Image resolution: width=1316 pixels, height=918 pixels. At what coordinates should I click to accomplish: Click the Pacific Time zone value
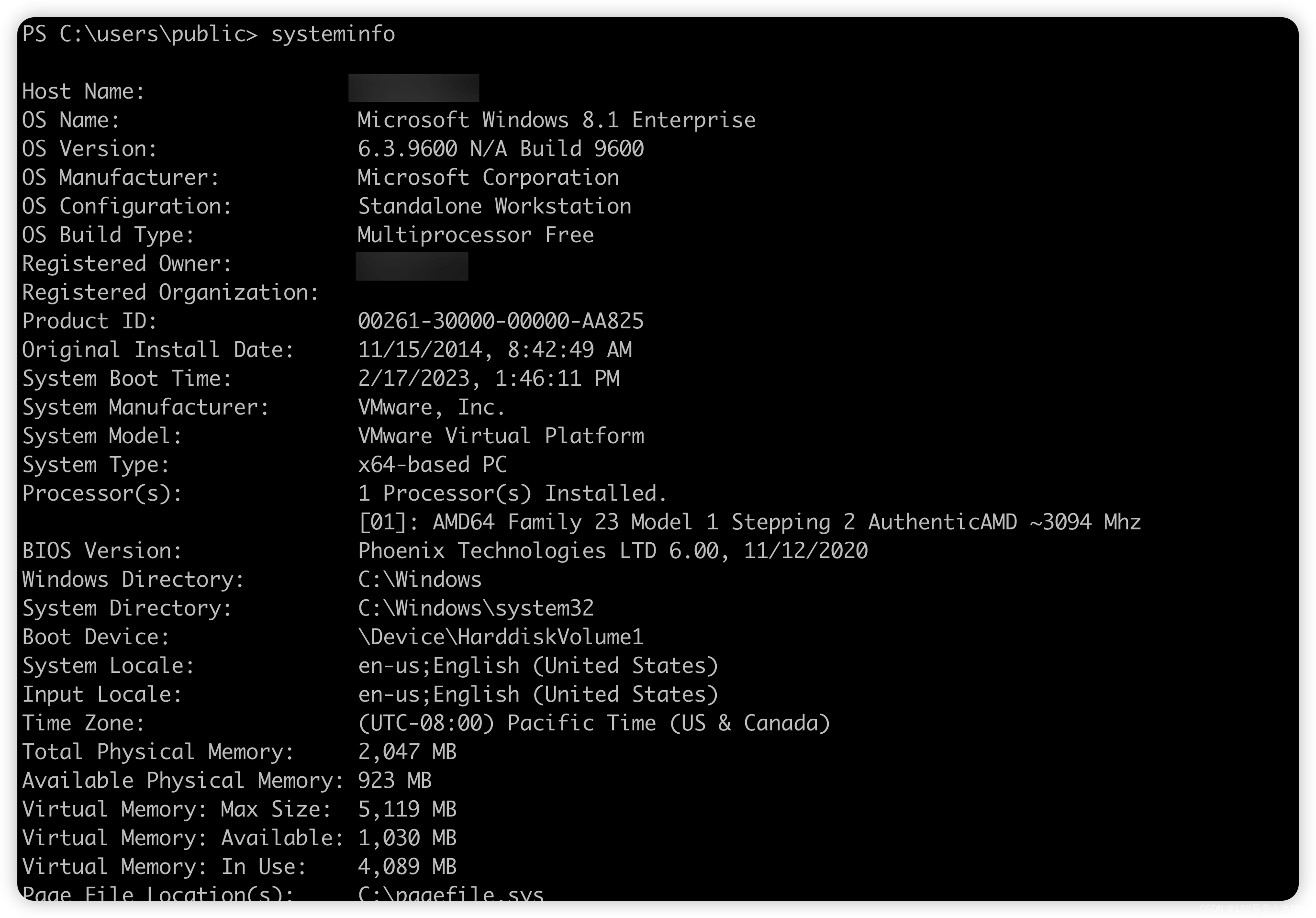click(x=594, y=723)
